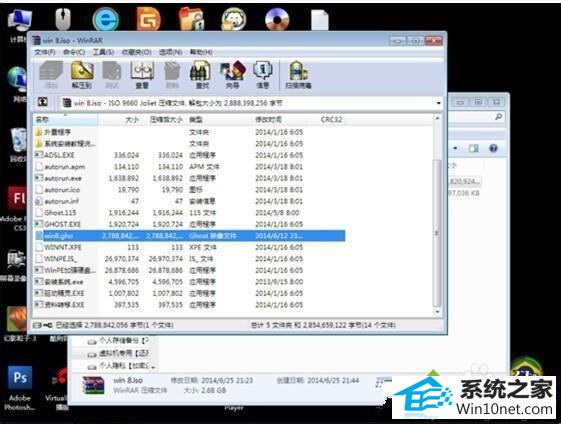Open the Help (帮助) menu
561x424 pixels.
(201, 52)
